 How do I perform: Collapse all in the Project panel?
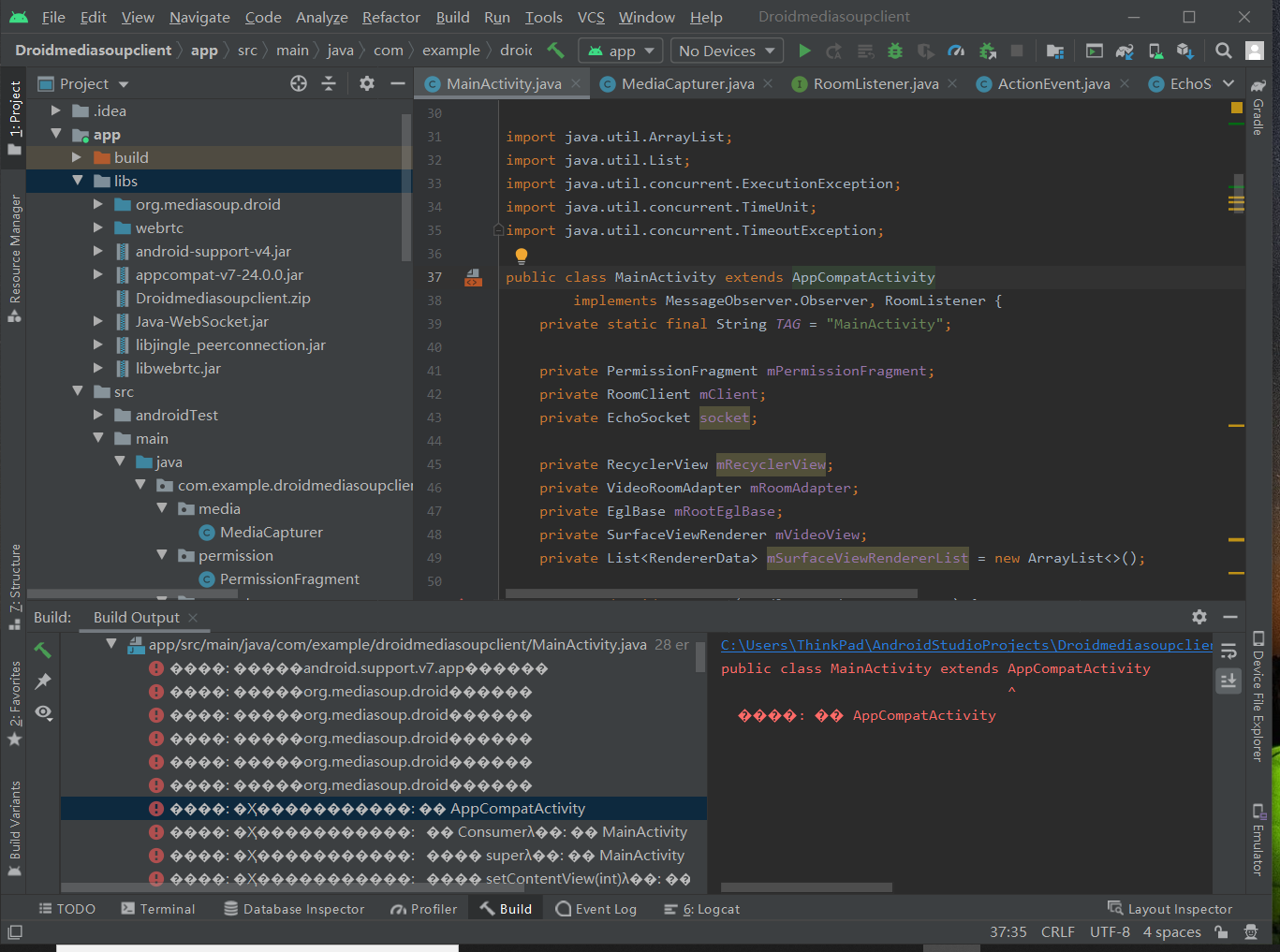pos(329,83)
